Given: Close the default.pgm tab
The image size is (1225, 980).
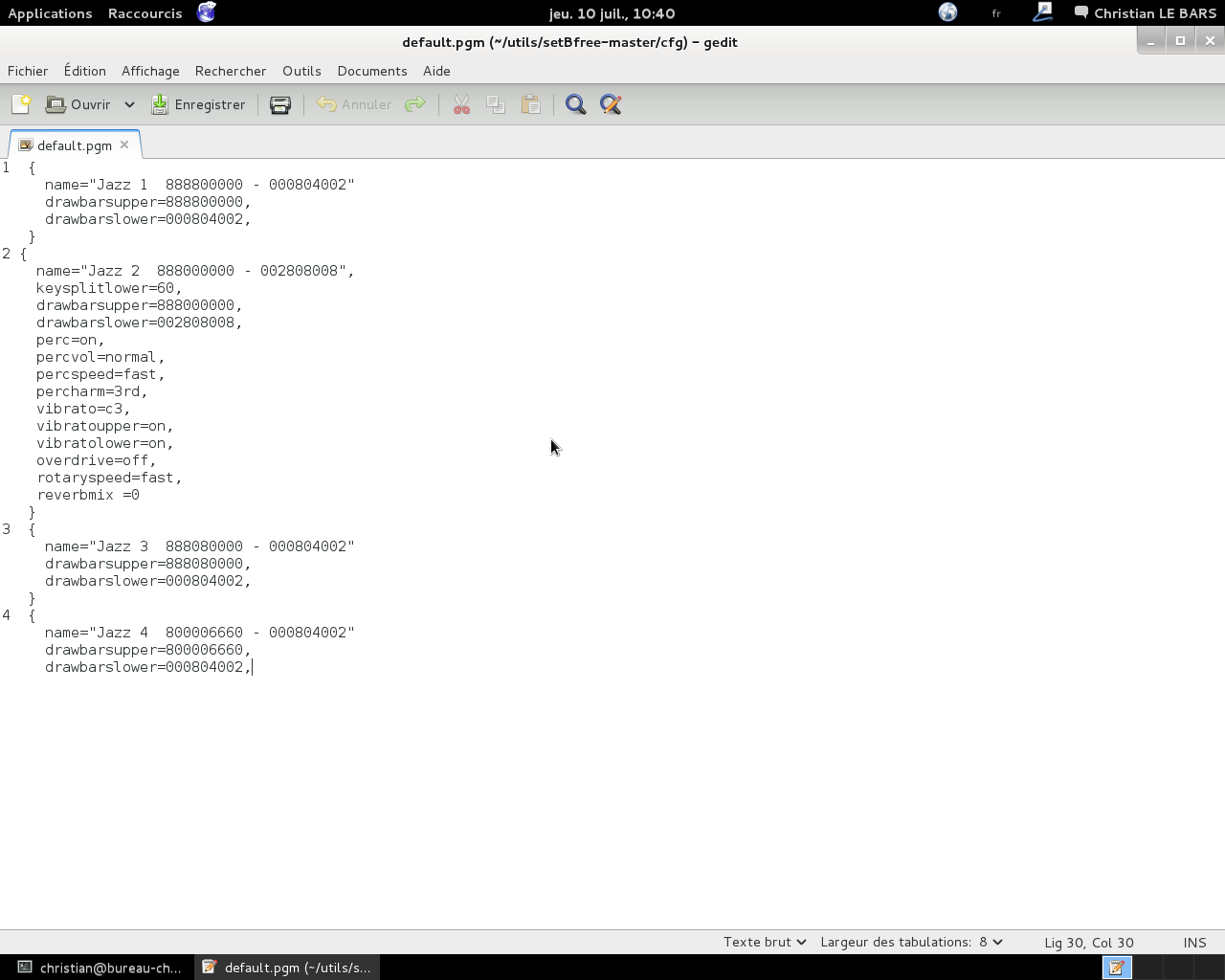Looking at the screenshot, I should [x=124, y=145].
